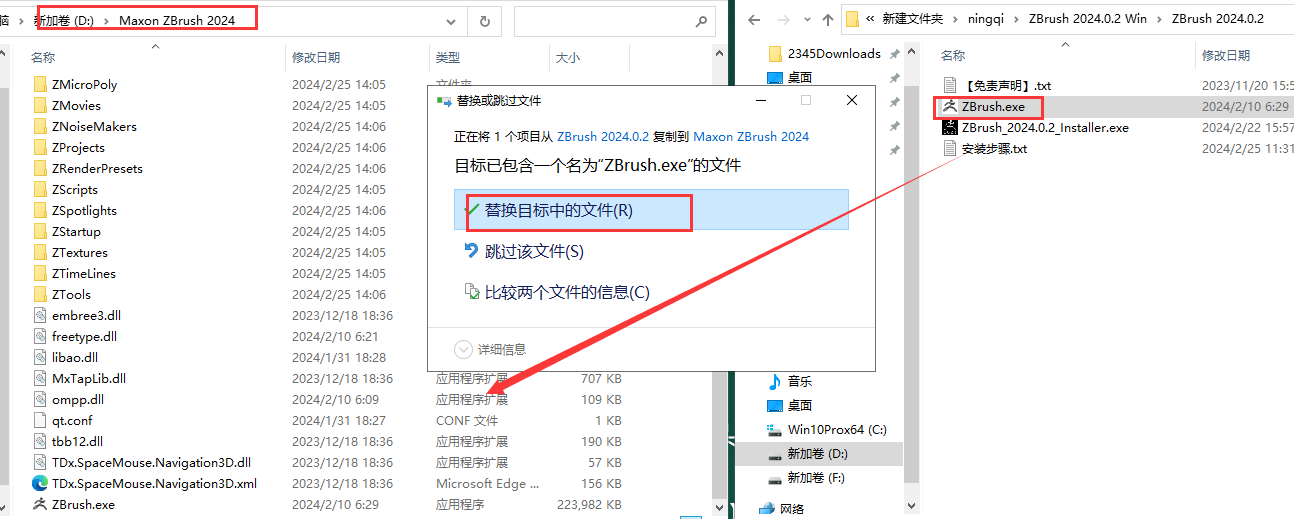Open 2345Downloads in the navigation pane

(x=834, y=53)
